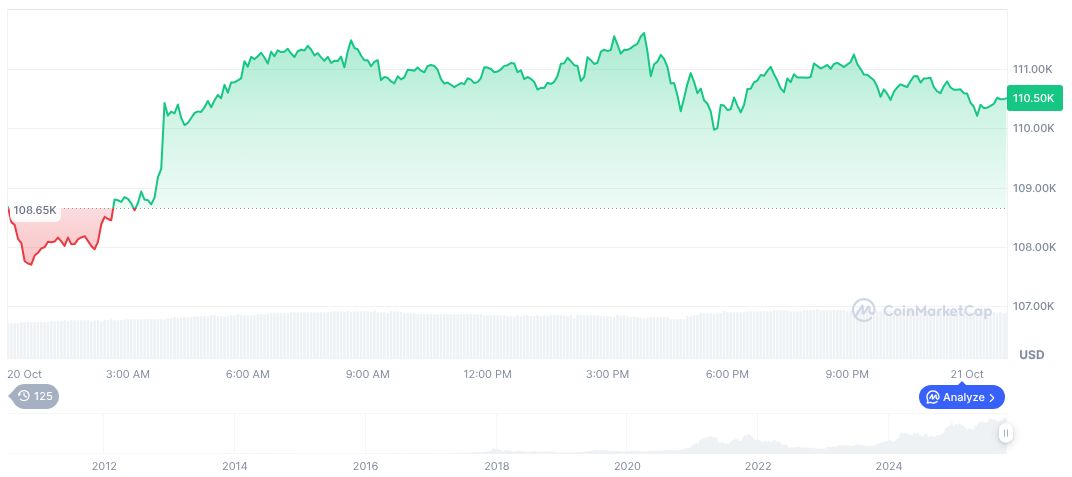
Task: Select 2014 on the overview timeline
Action: pyautogui.click(x=235, y=466)
